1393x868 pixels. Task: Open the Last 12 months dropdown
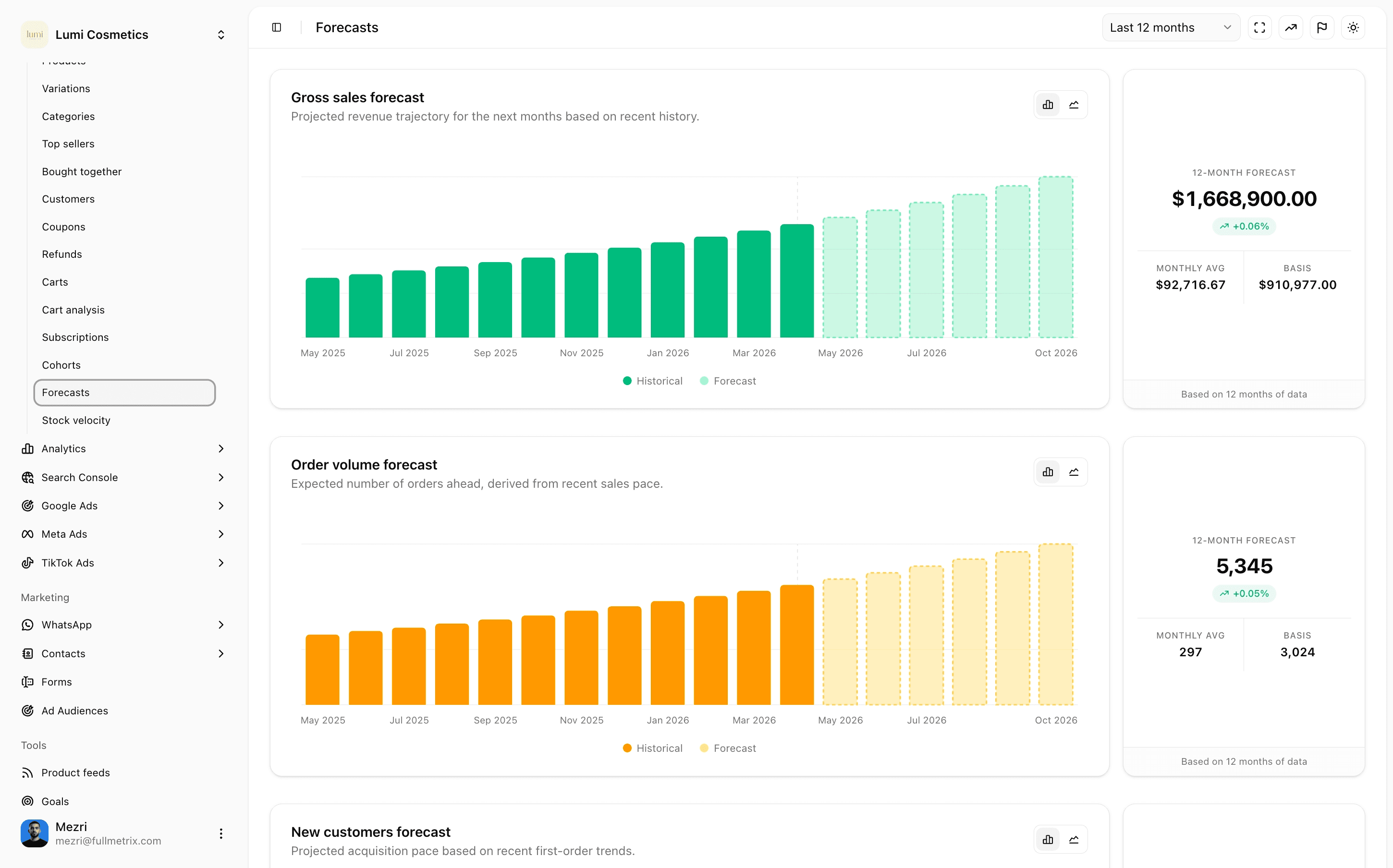click(1171, 27)
